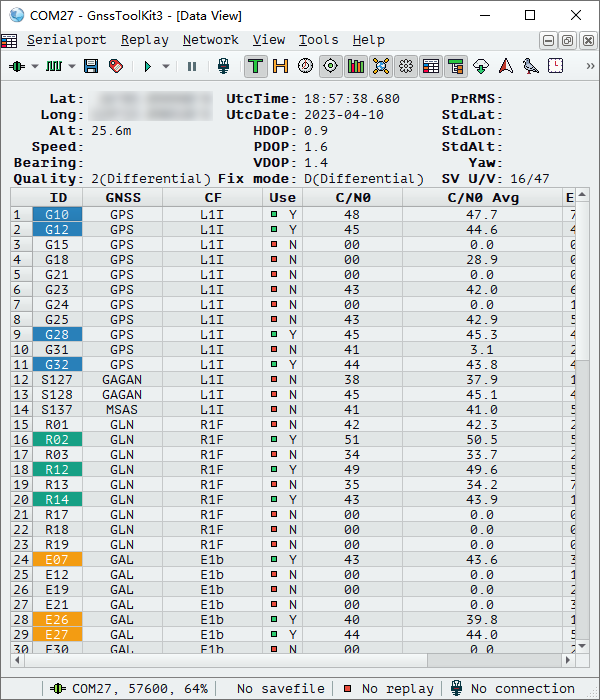Open the Serialport menu
This screenshot has height=700, width=600.
66,40
